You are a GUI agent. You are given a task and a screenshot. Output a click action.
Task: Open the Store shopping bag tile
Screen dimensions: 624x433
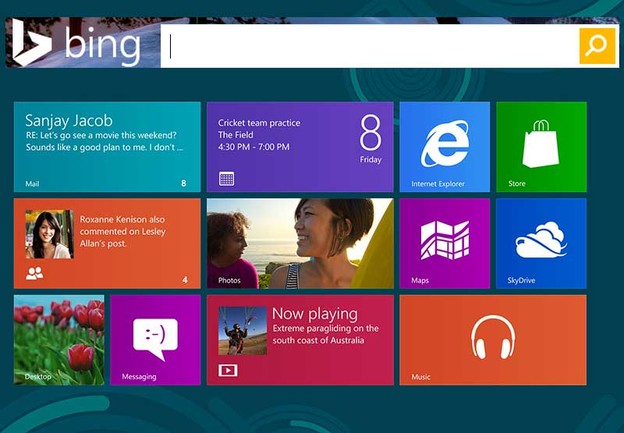[x=541, y=147]
